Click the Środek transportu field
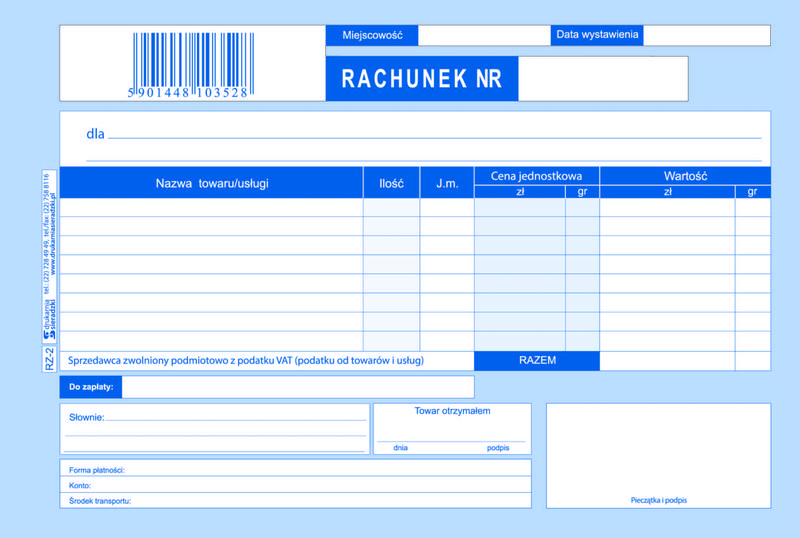This screenshot has width=800, height=538. click(x=330, y=500)
